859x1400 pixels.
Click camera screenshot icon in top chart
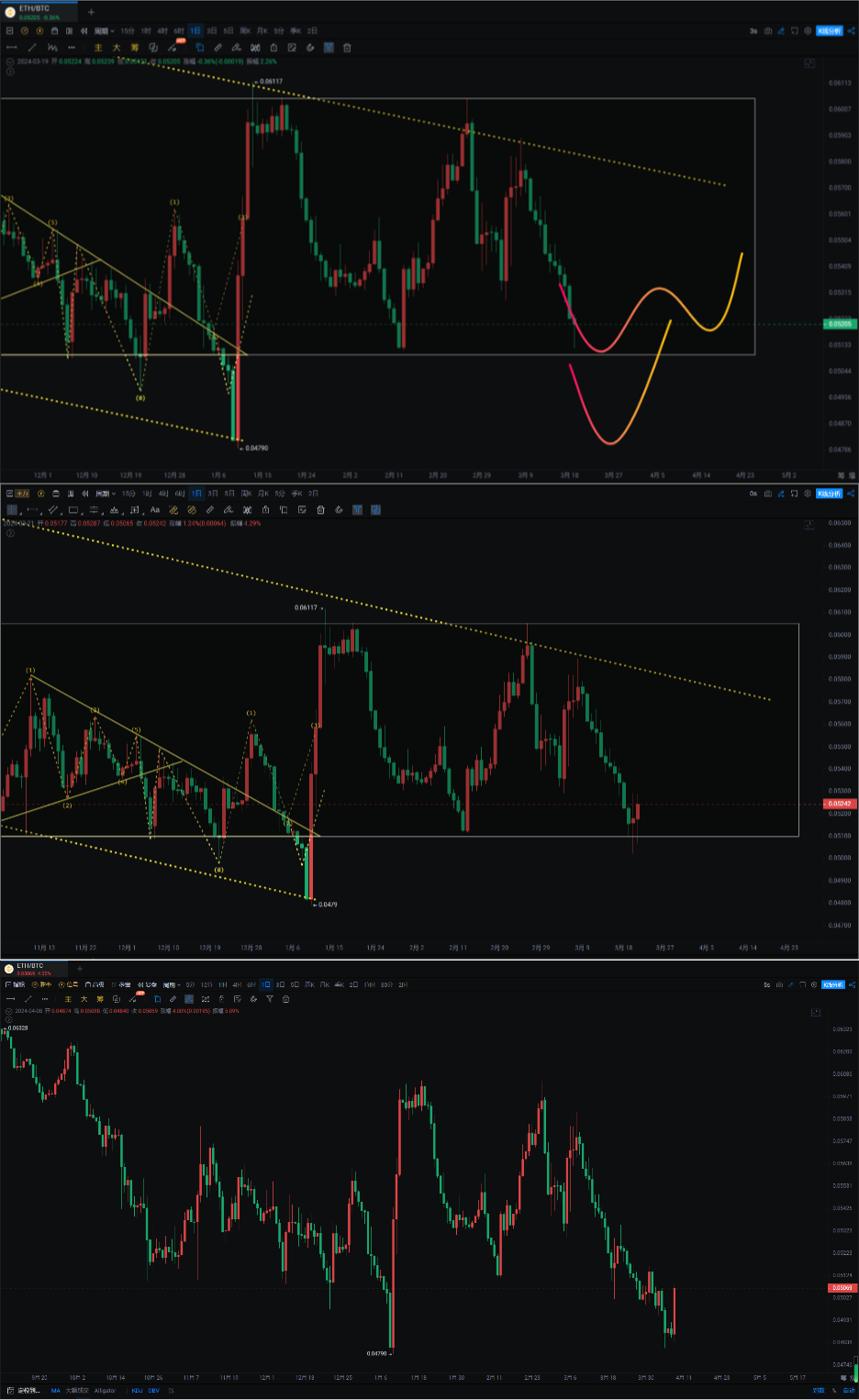[x=768, y=31]
